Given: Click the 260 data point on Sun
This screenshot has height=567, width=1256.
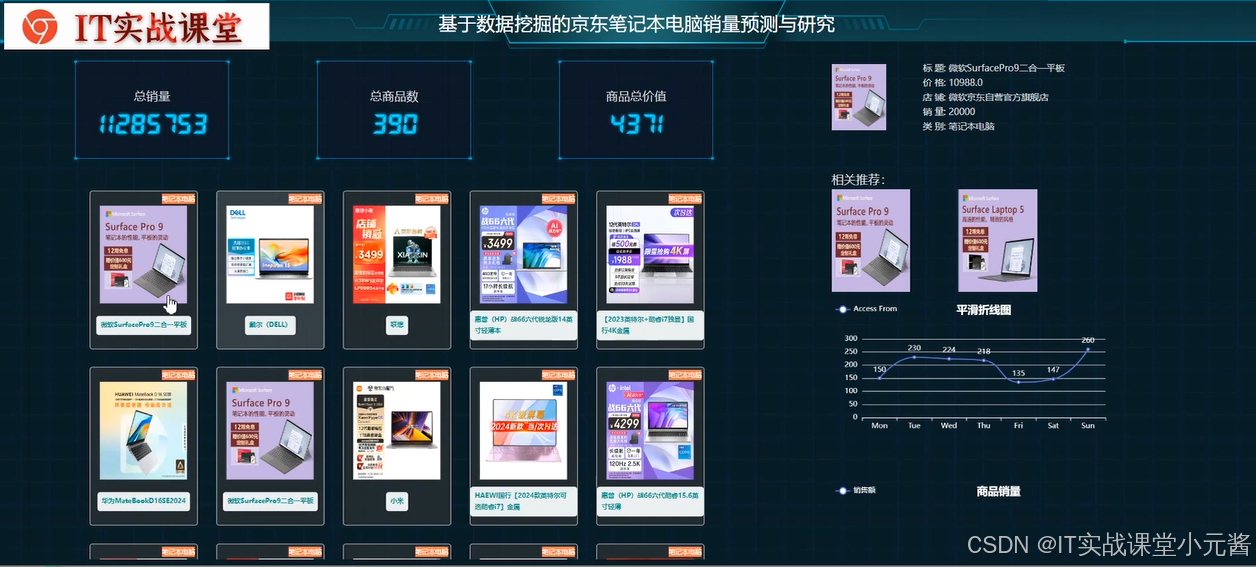Looking at the screenshot, I should coord(1088,349).
